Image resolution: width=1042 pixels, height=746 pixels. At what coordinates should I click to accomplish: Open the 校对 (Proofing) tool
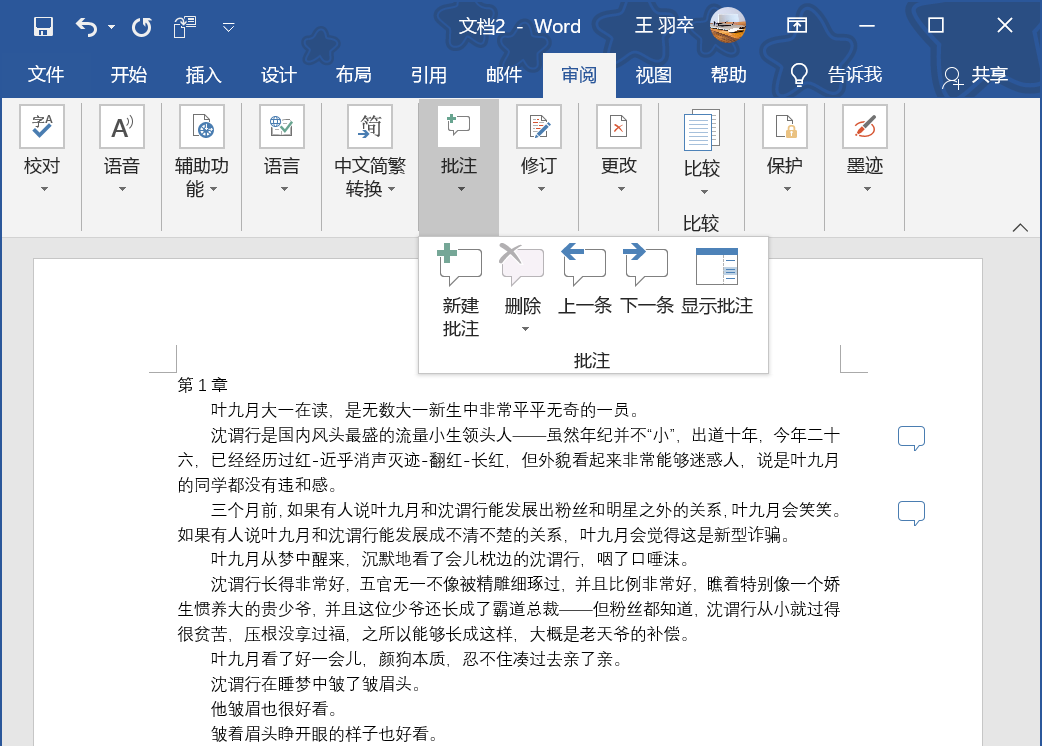(x=41, y=140)
